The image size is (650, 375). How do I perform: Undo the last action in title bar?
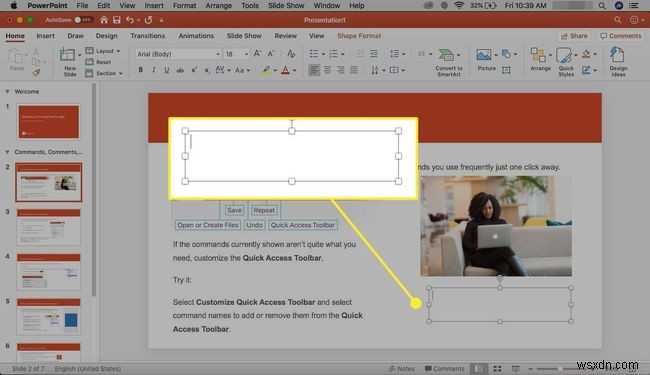[x=130, y=20]
